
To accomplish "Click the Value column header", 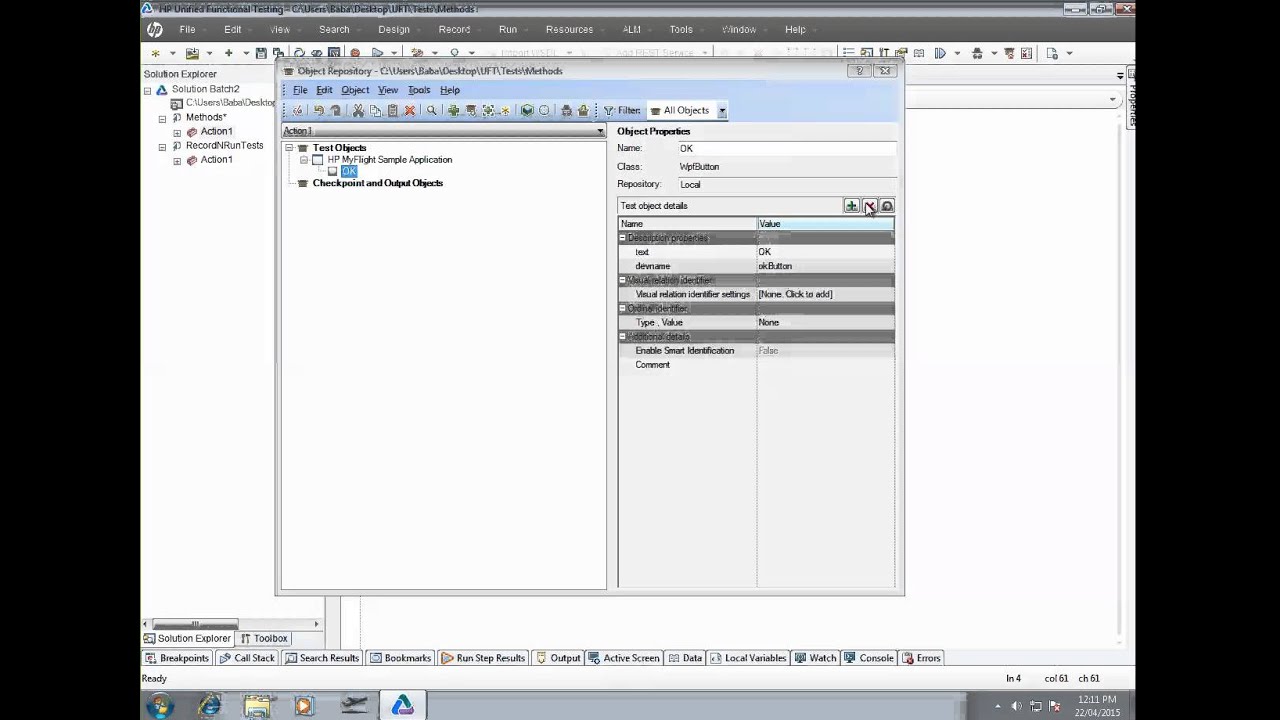I will click(x=825, y=224).
